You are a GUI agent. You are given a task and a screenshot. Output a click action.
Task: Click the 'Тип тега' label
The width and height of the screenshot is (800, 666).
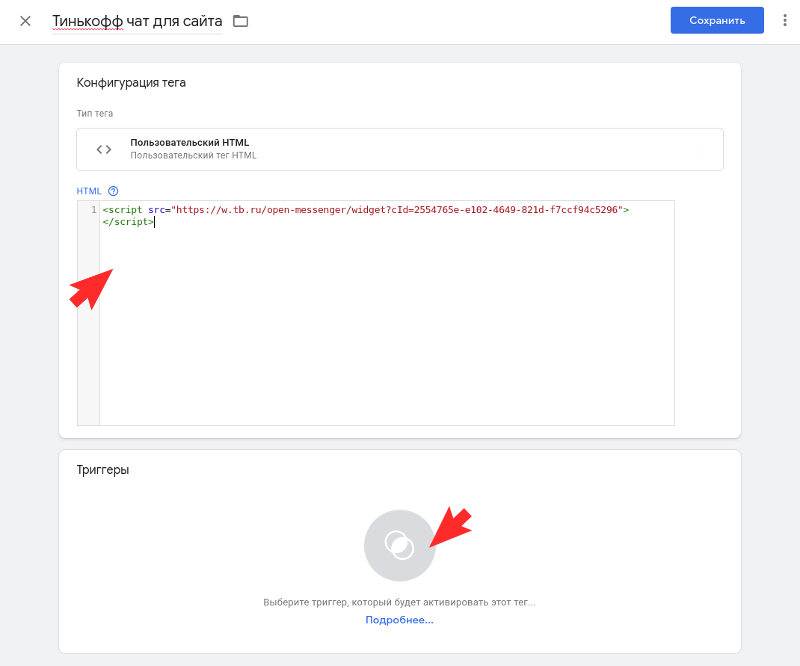click(x=95, y=113)
